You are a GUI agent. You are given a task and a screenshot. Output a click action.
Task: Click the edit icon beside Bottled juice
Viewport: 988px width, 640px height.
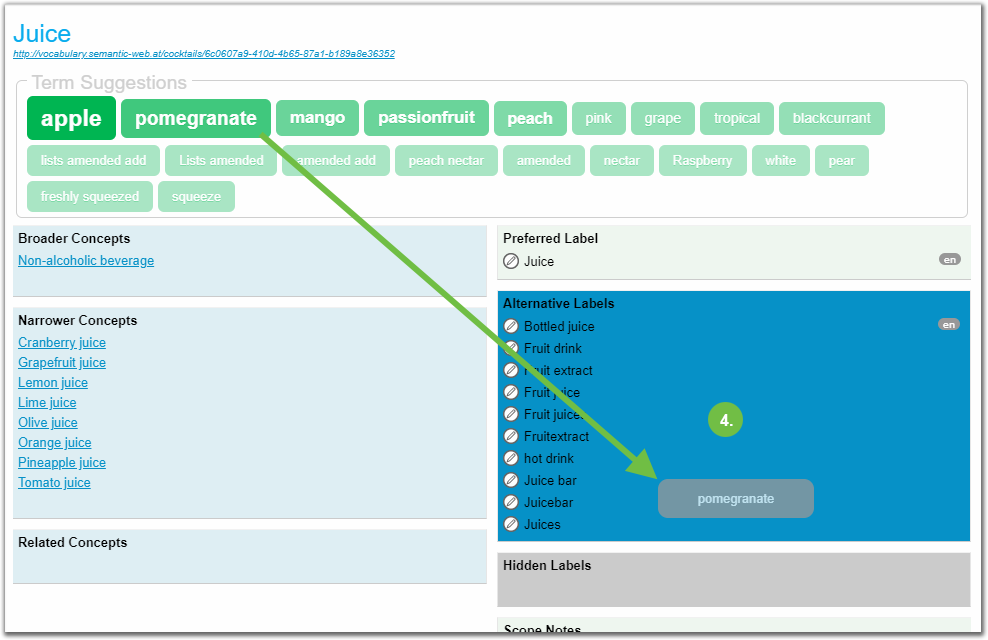point(511,326)
